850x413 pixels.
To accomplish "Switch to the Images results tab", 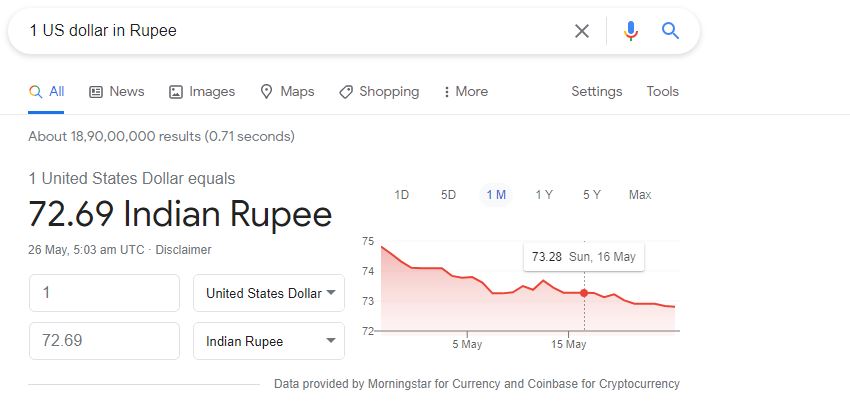I will tap(202, 91).
